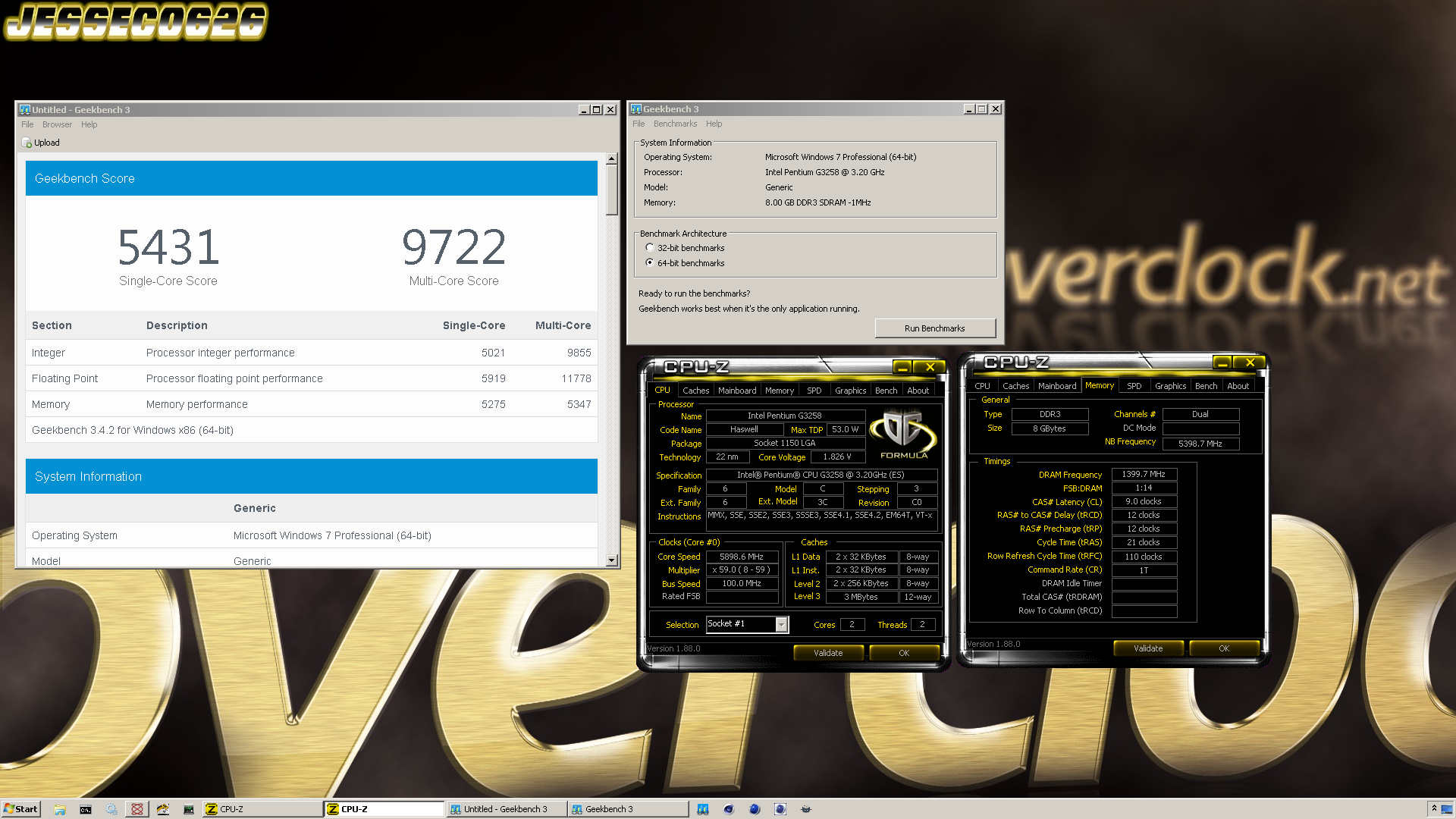Viewport: 1456px width, 819px height.
Task: Select 64-bit benchmarks radio button
Action: [650, 262]
